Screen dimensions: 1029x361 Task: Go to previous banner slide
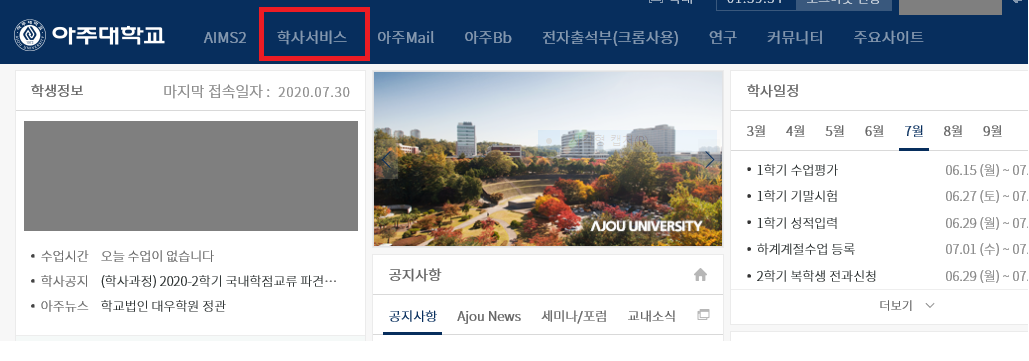coord(386,159)
